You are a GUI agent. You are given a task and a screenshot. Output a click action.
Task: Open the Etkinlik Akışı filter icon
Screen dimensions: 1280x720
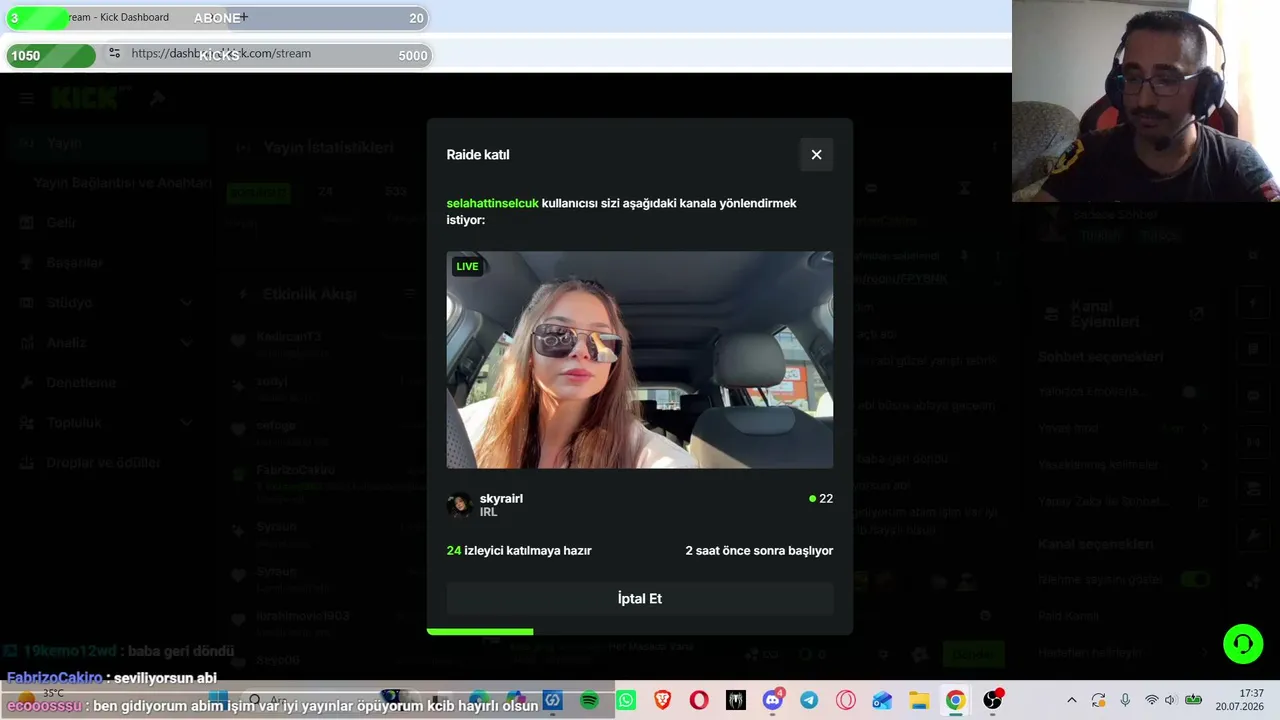[x=410, y=294]
